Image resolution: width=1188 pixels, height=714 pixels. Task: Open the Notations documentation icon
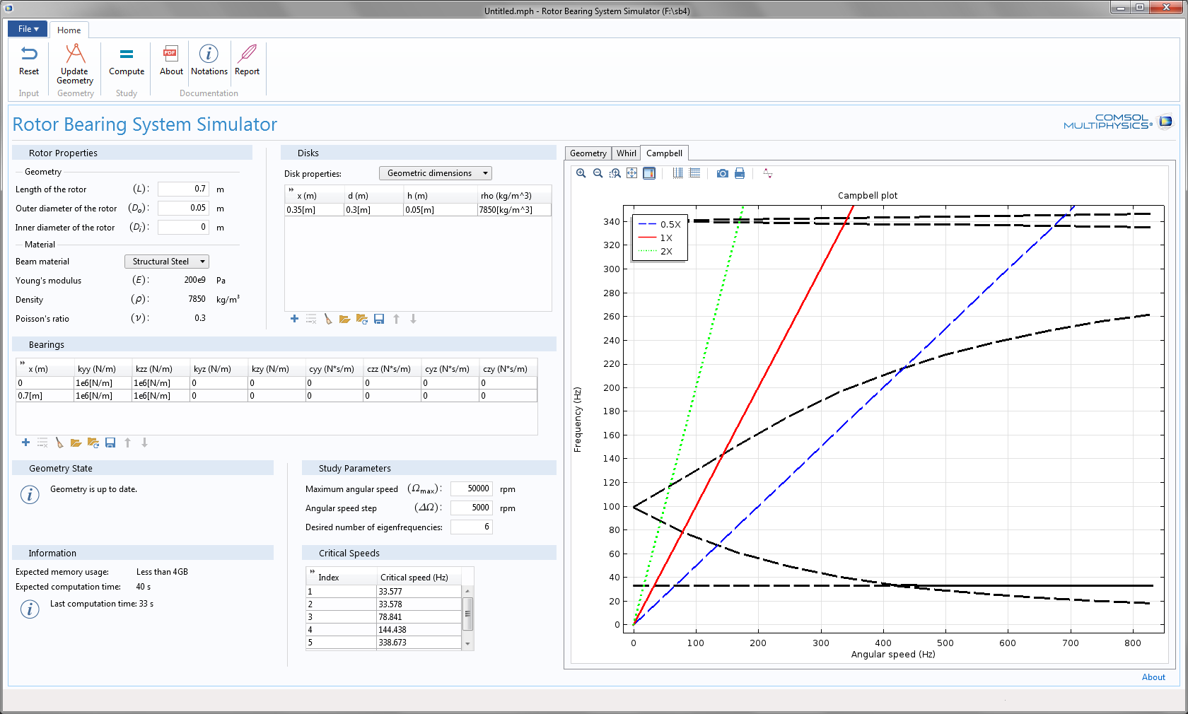point(208,60)
